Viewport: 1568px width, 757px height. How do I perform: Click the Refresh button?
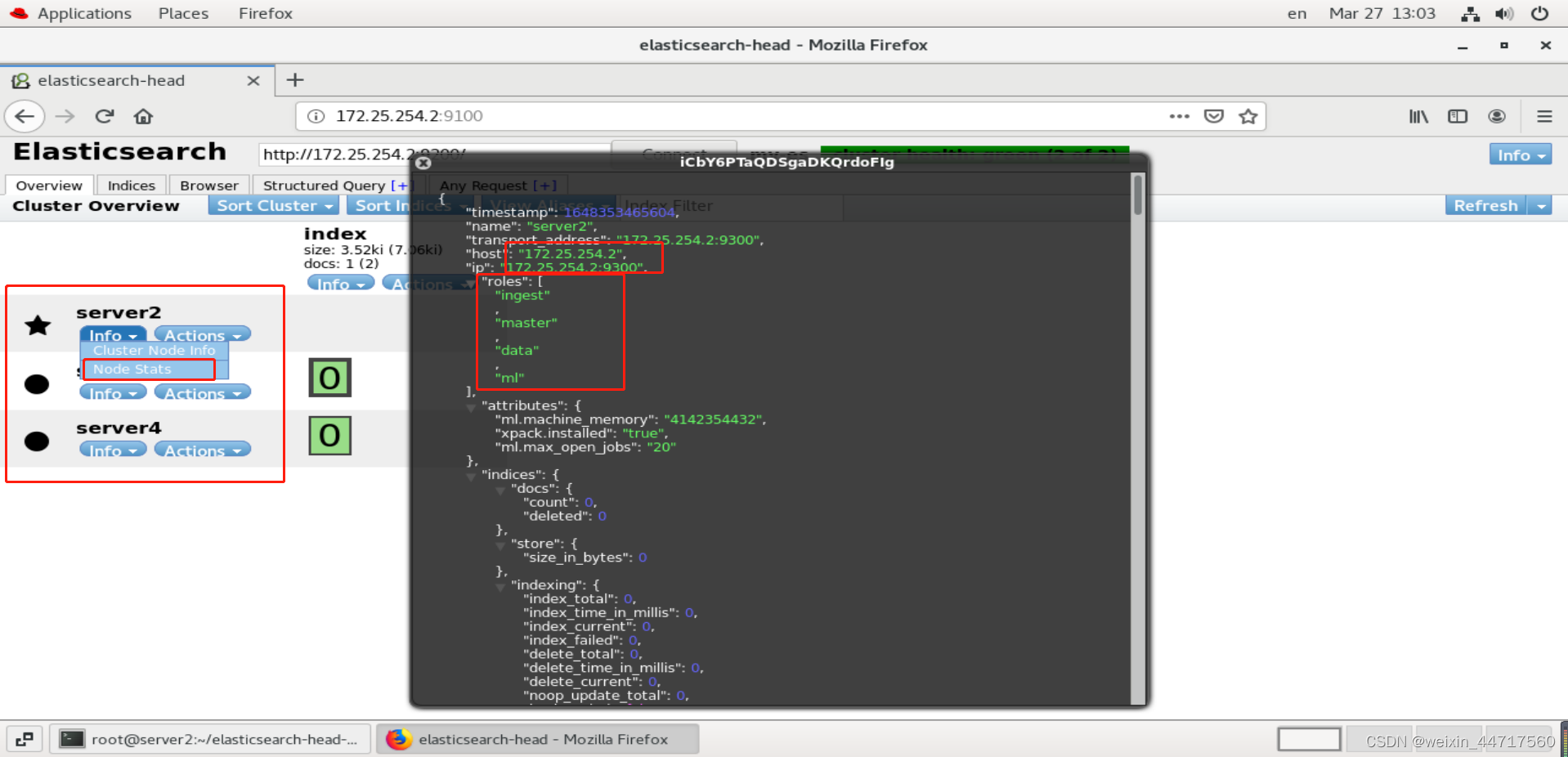(x=1485, y=206)
